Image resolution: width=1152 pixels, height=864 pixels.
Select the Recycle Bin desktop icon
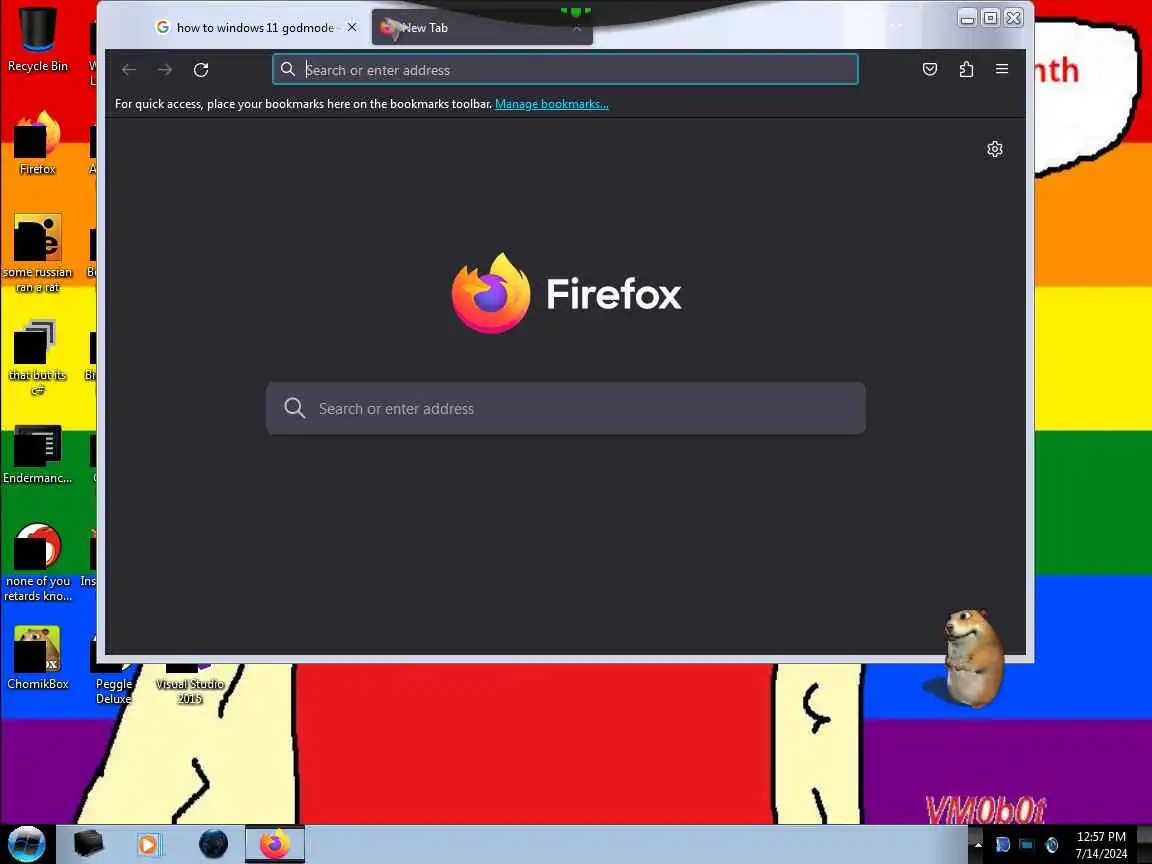37,40
